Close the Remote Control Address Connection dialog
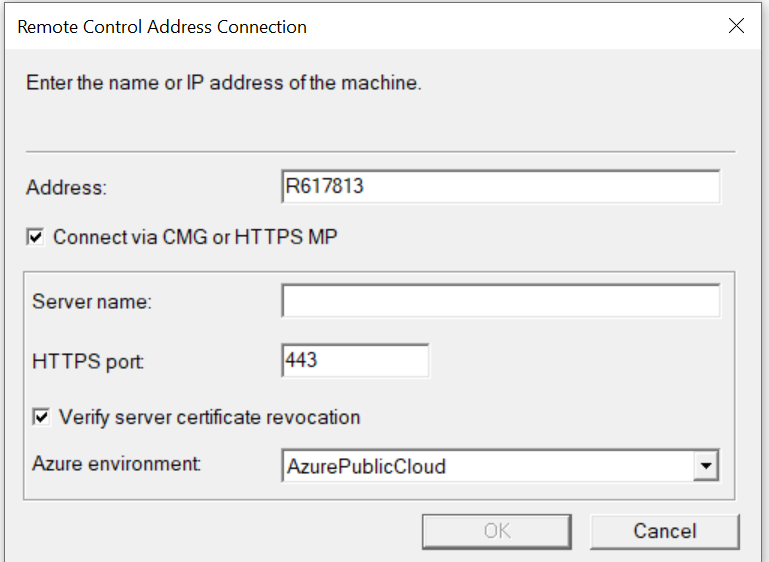 click(x=736, y=26)
